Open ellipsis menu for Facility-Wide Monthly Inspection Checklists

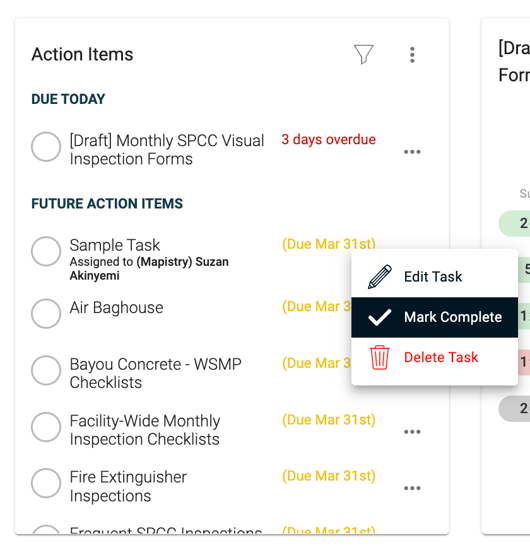click(x=412, y=432)
